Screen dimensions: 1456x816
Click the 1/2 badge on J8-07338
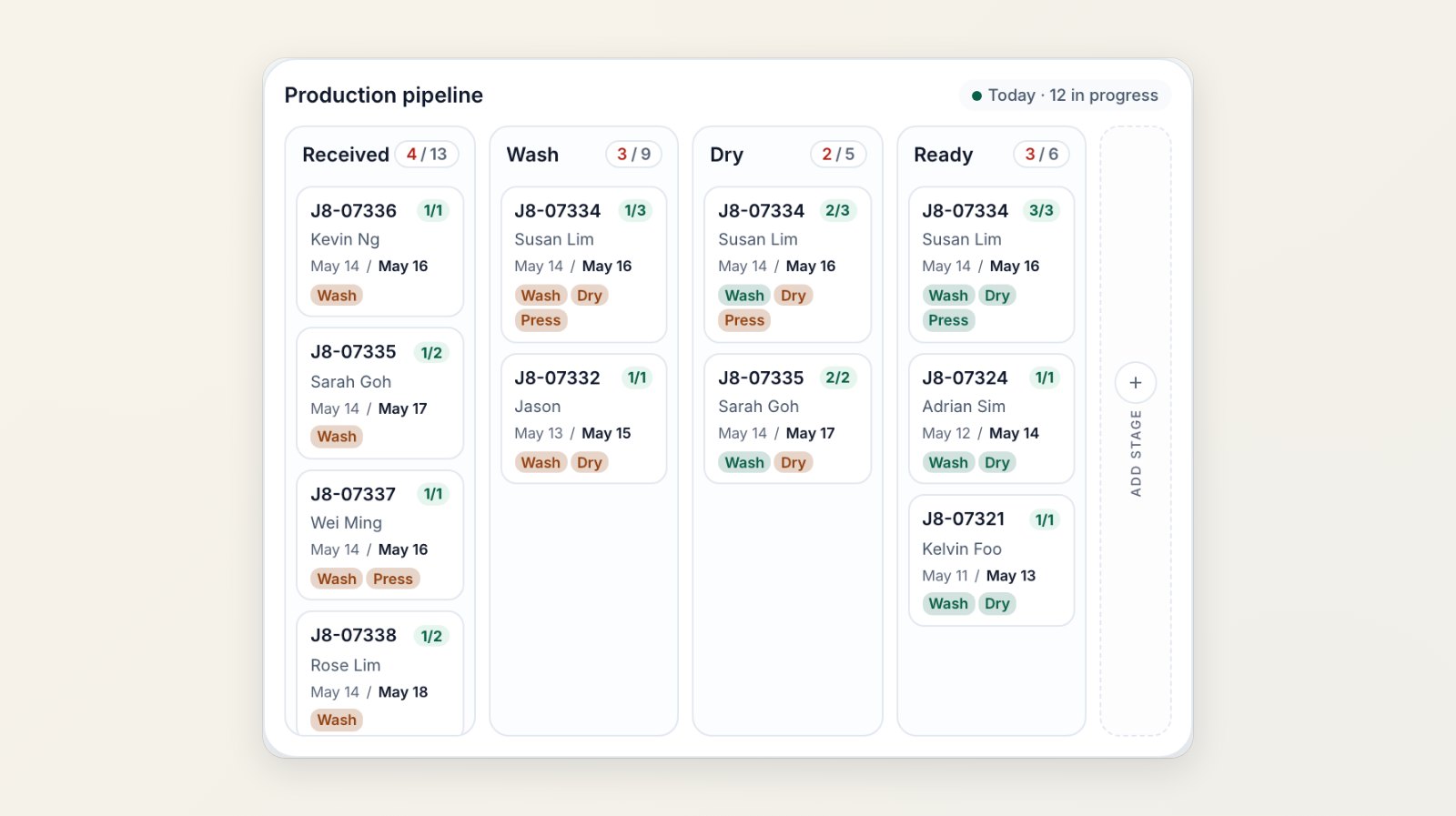[431, 636]
